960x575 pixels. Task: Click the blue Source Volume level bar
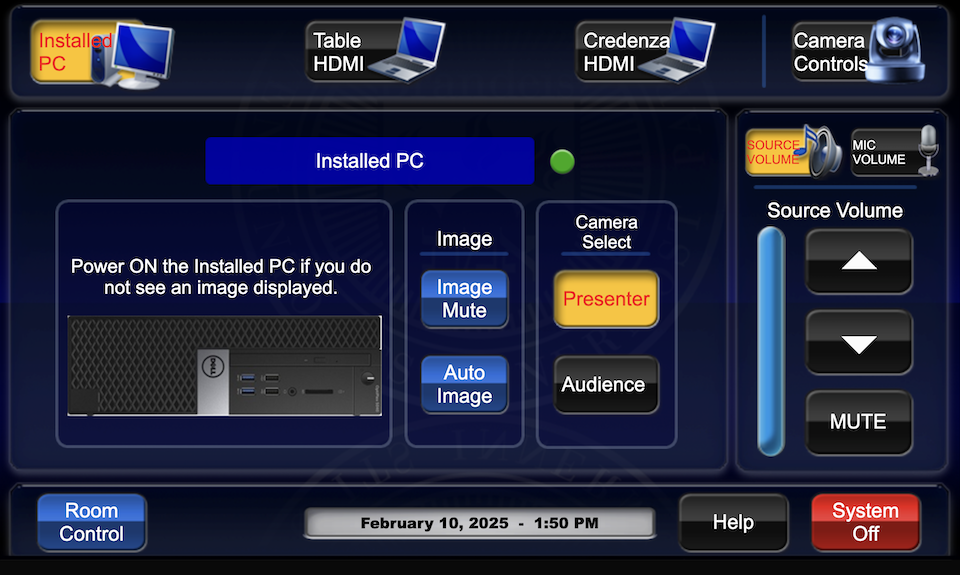(771, 342)
